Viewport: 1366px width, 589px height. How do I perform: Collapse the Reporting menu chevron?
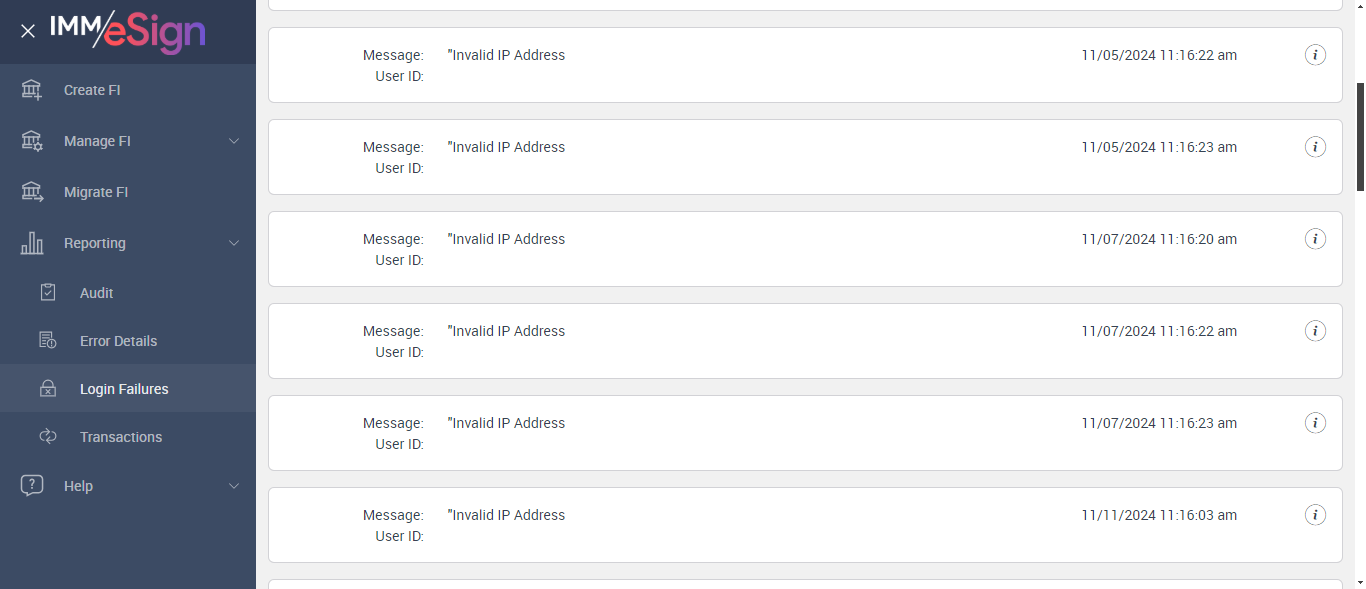coord(234,243)
